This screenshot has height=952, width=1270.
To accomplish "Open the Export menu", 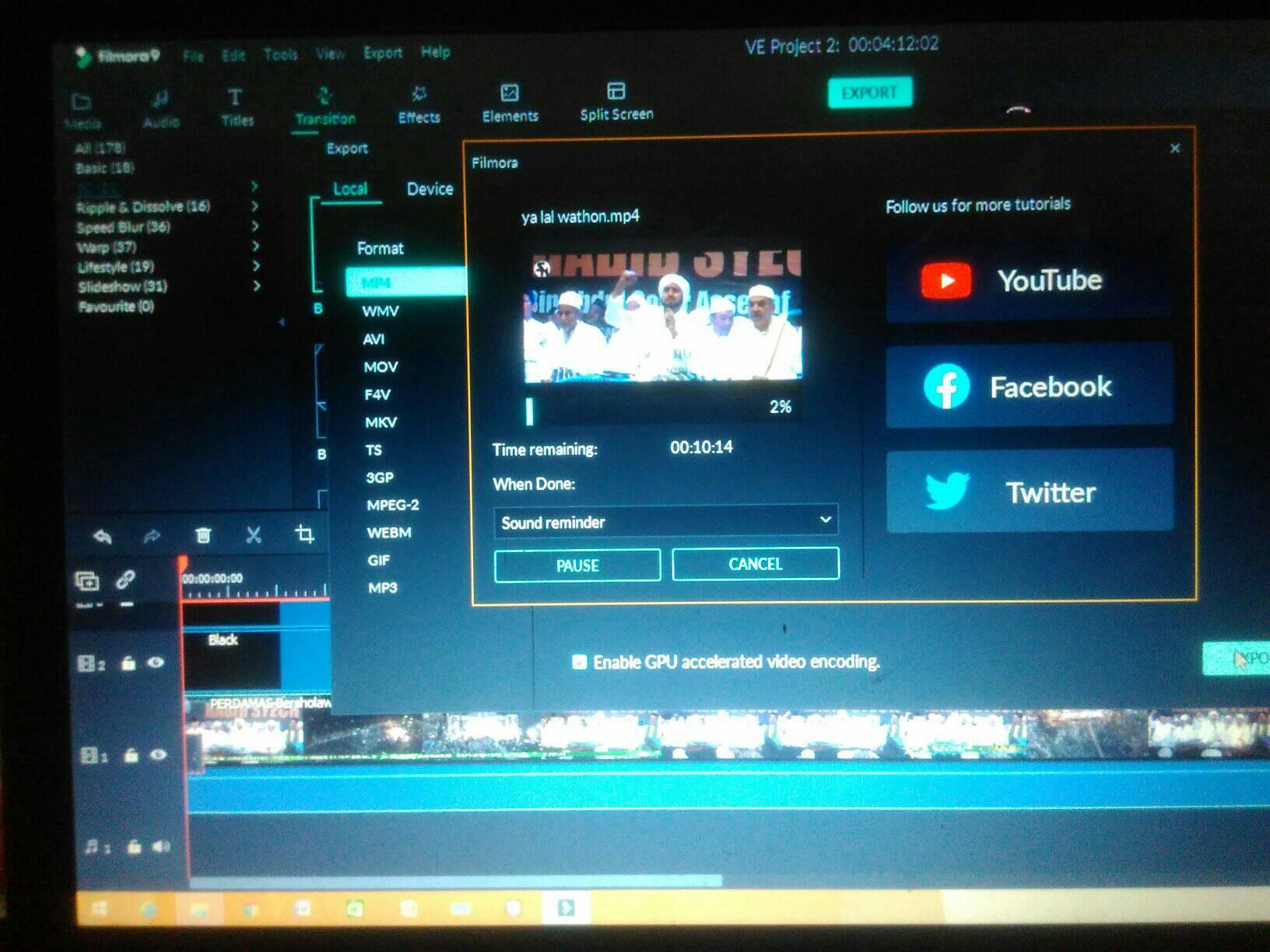I will [383, 53].
